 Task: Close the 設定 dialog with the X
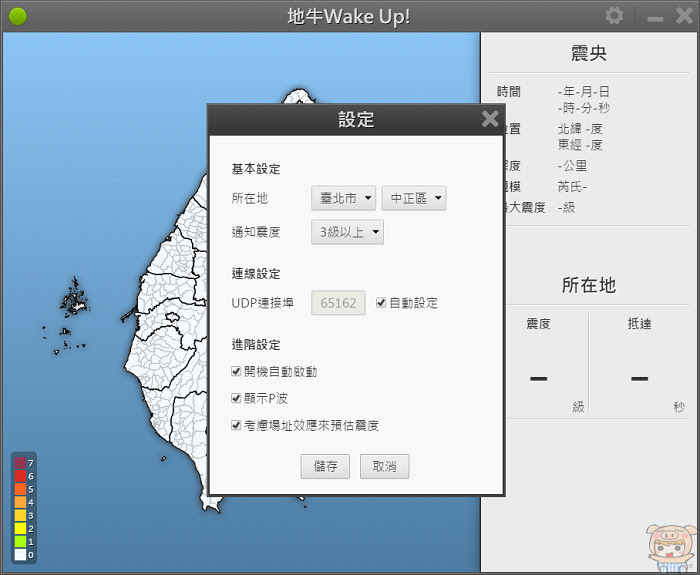point(490,119)
